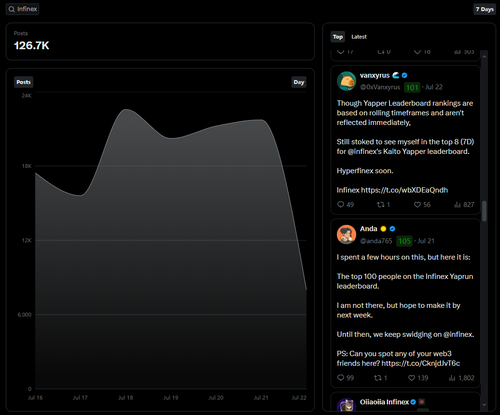Click Oiiaoiia Infinex display name
The width and height of the screenshot is (500, 415).
click(384, 402)
